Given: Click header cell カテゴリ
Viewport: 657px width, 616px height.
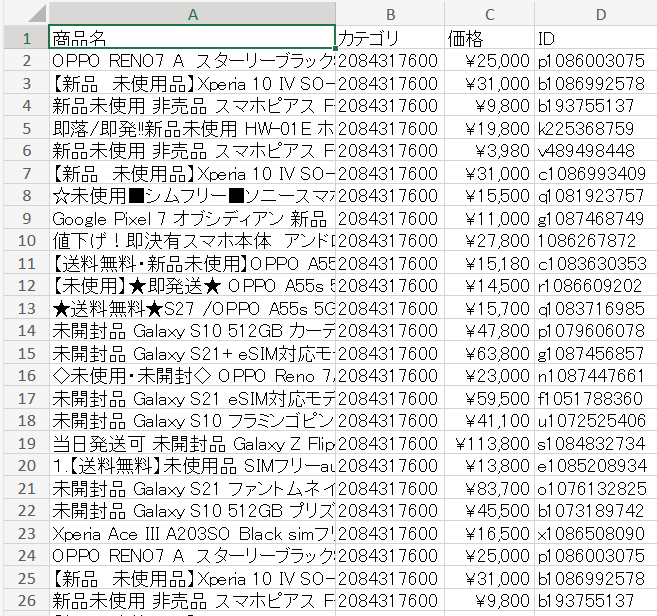Looking at the screenshot, I should 390,38.
